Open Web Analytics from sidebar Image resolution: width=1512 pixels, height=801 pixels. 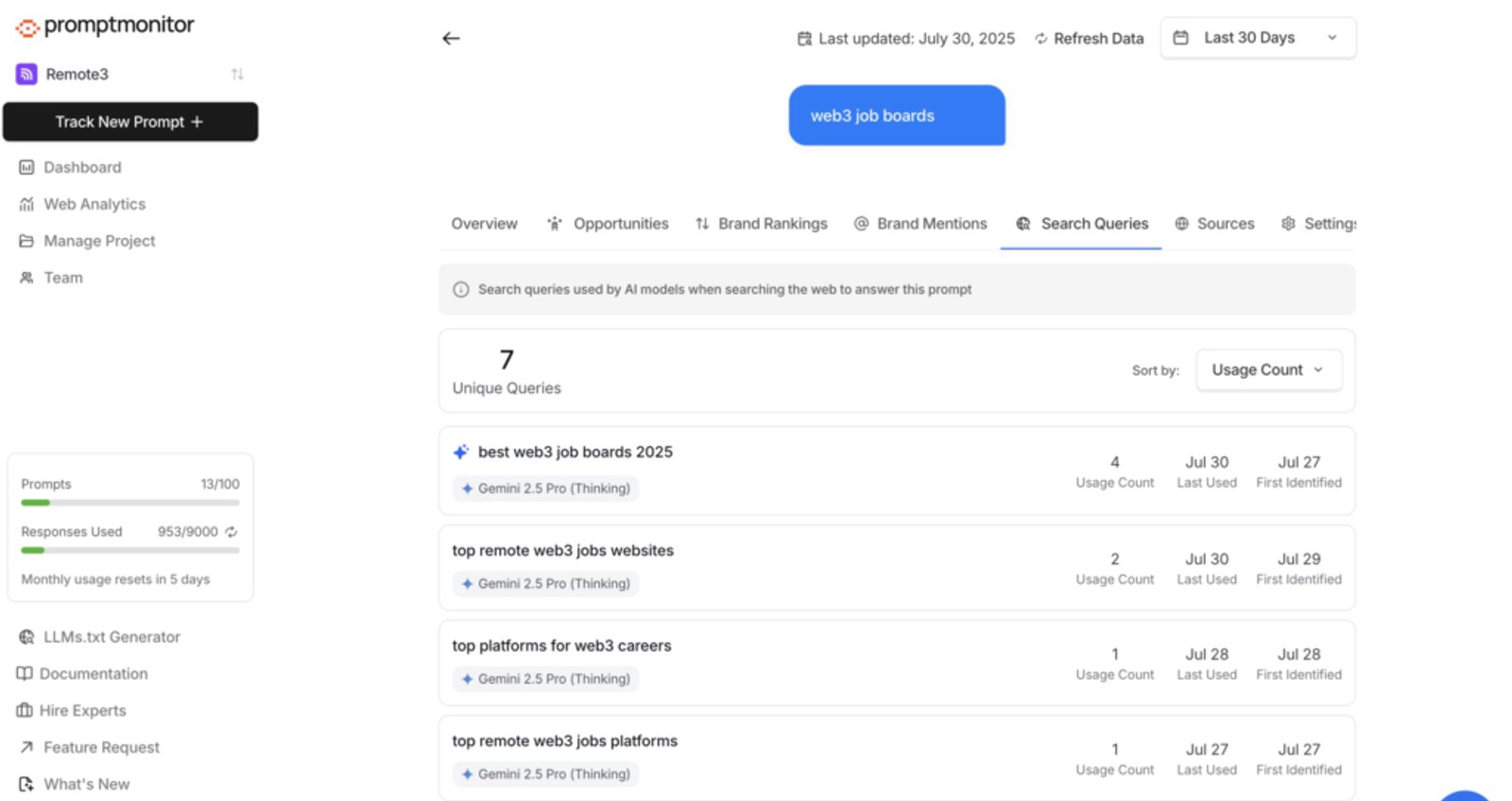coord(82,204)
